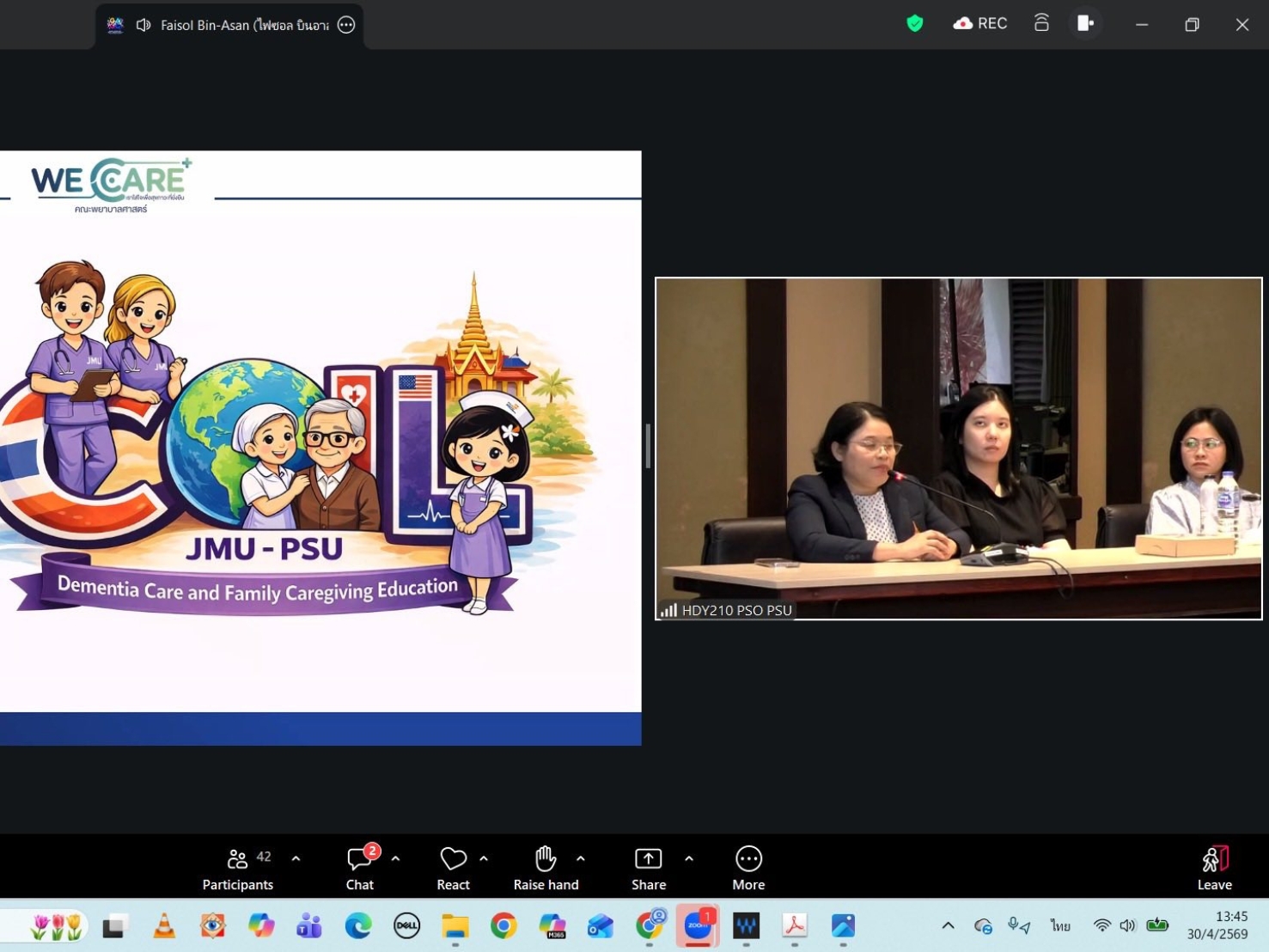Show hidden system tray icons
Screen dimensions: 1269x952
948,925
